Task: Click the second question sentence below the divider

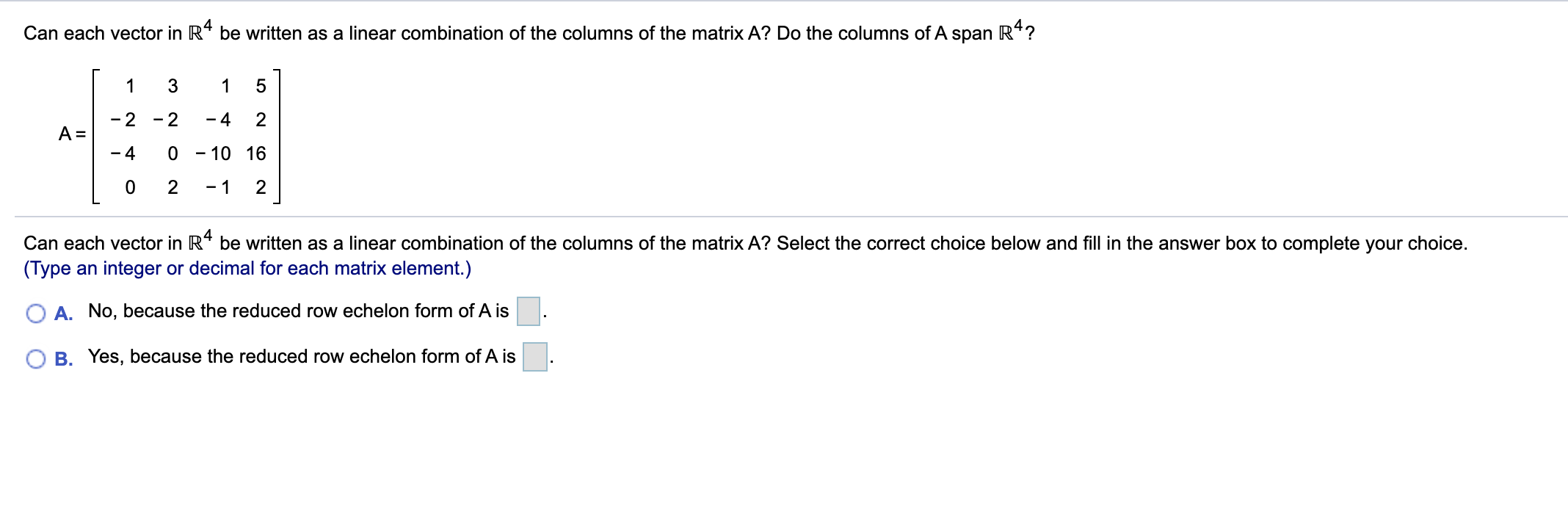Action: pyautogui.click(x=514, y=241)
